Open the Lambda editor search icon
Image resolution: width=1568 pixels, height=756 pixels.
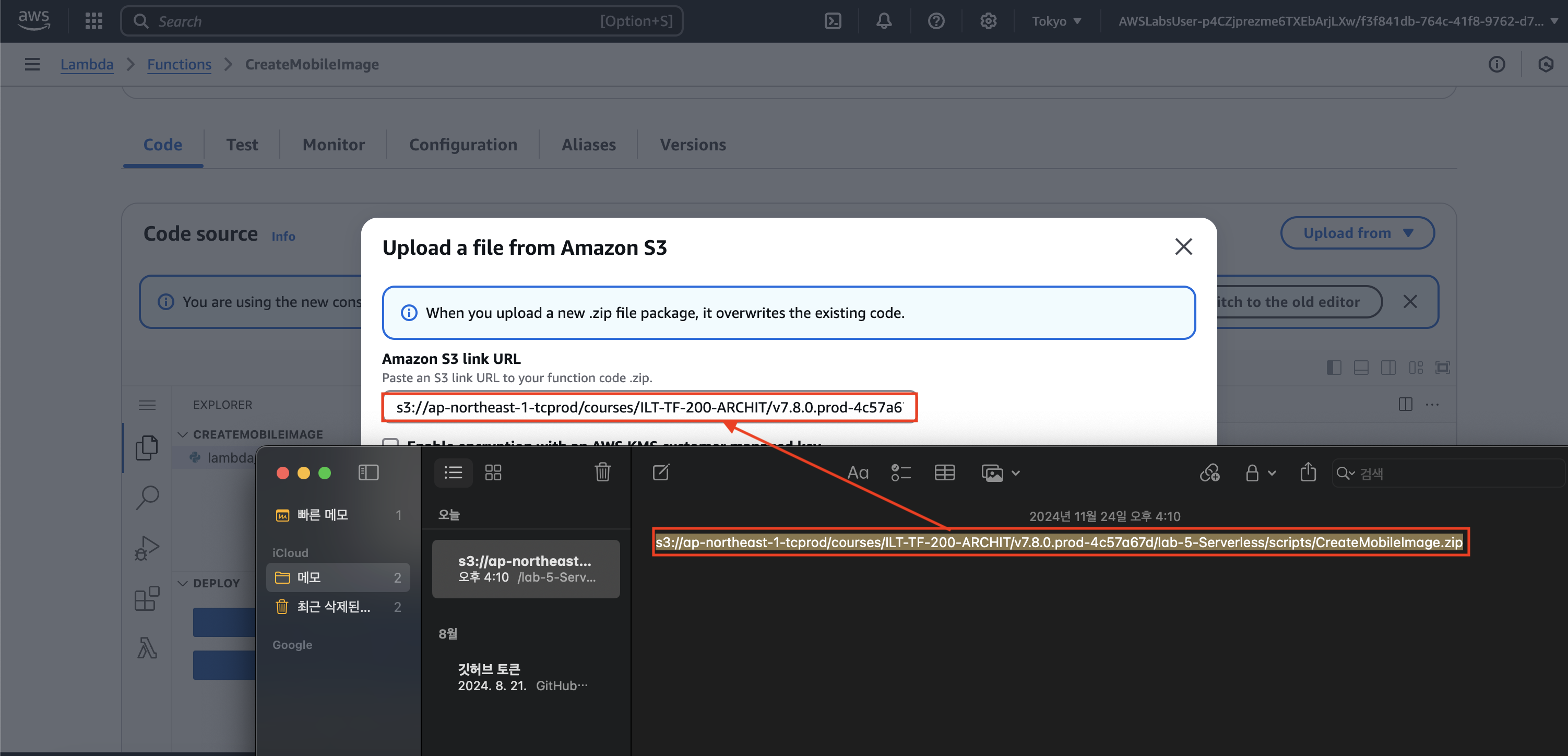147,498
